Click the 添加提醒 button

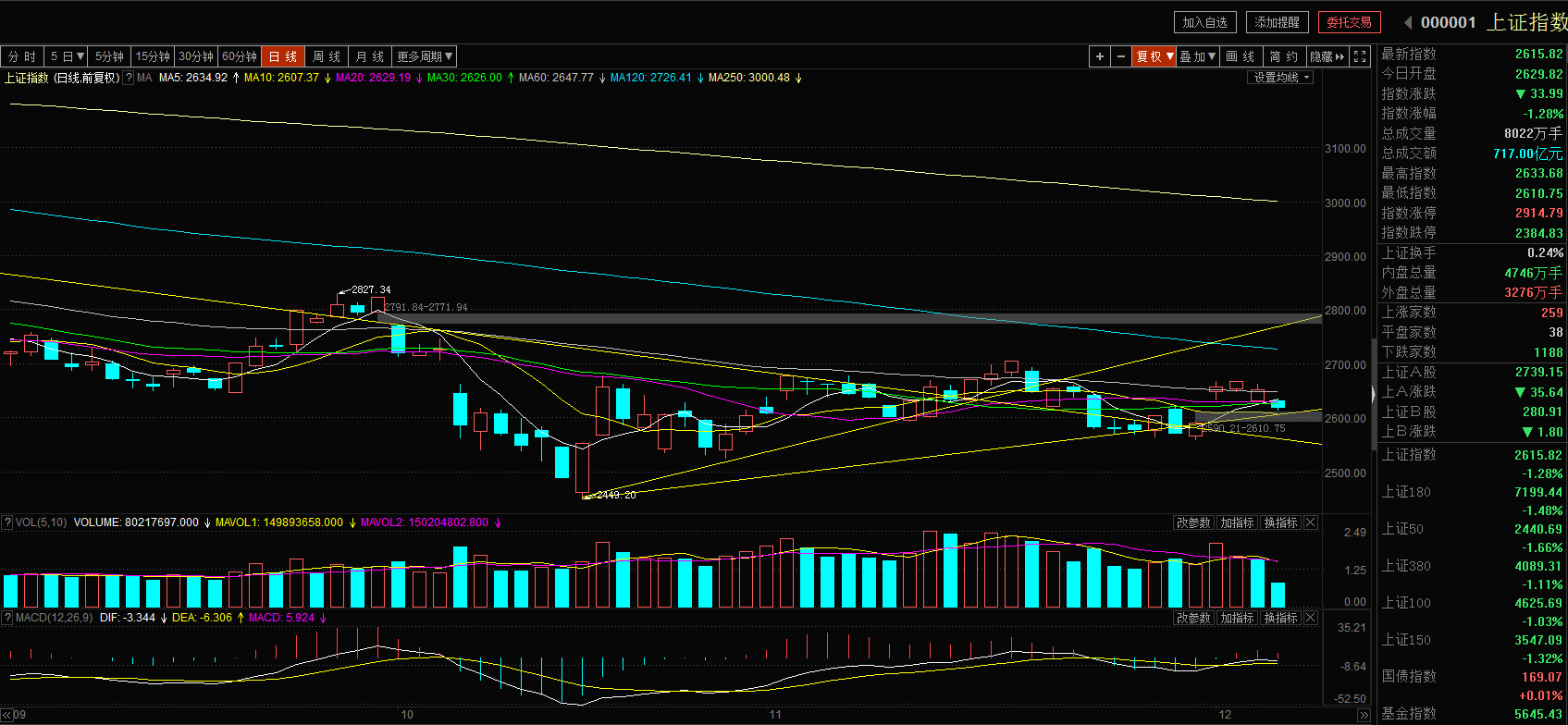pos(1277,22)
